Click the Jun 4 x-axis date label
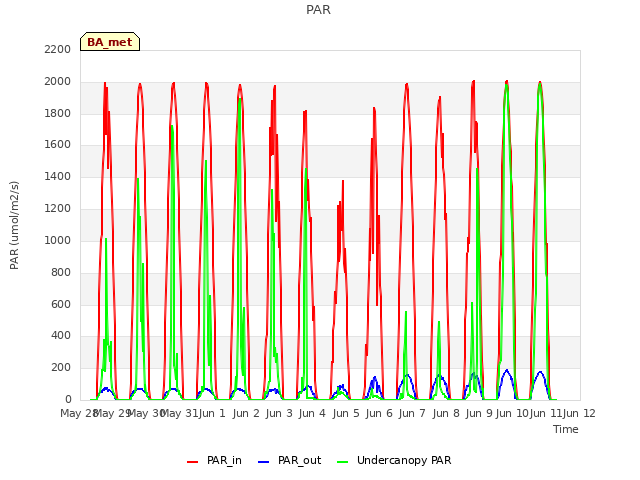Image resolution: width=640 pixels, height=480 pixels. click(x=312, y=413)
